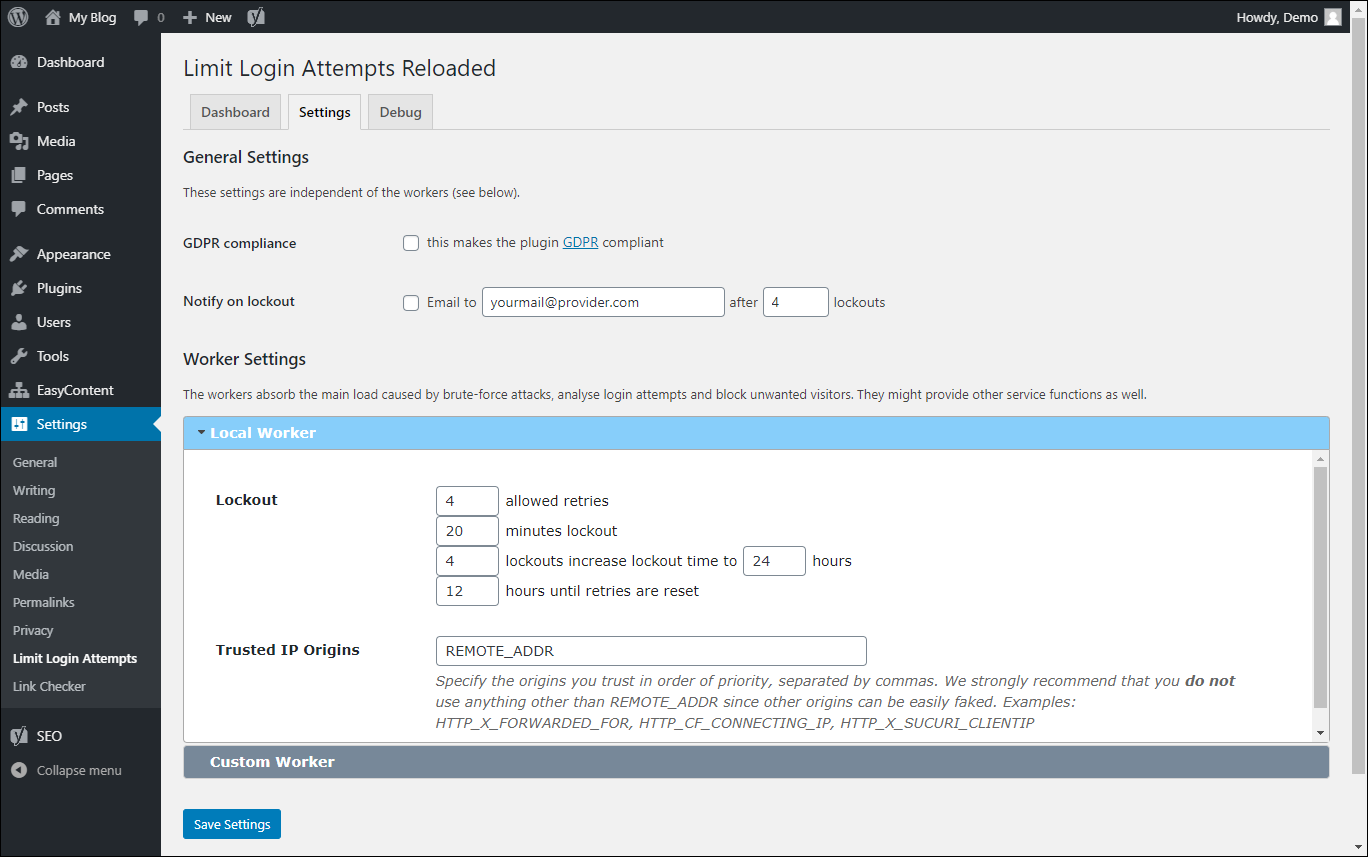This screenshot has height=857, width=1368.
Task: Click the Save Settings button
Action: coord(232,824)
